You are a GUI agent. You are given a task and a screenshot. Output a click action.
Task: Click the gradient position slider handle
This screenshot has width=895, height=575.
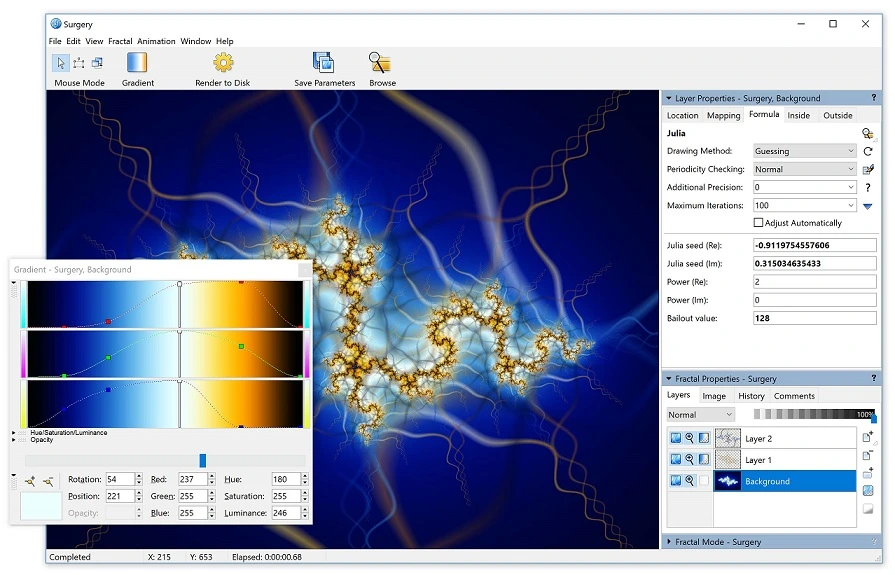pyautogui.click(x=203, y=460)
